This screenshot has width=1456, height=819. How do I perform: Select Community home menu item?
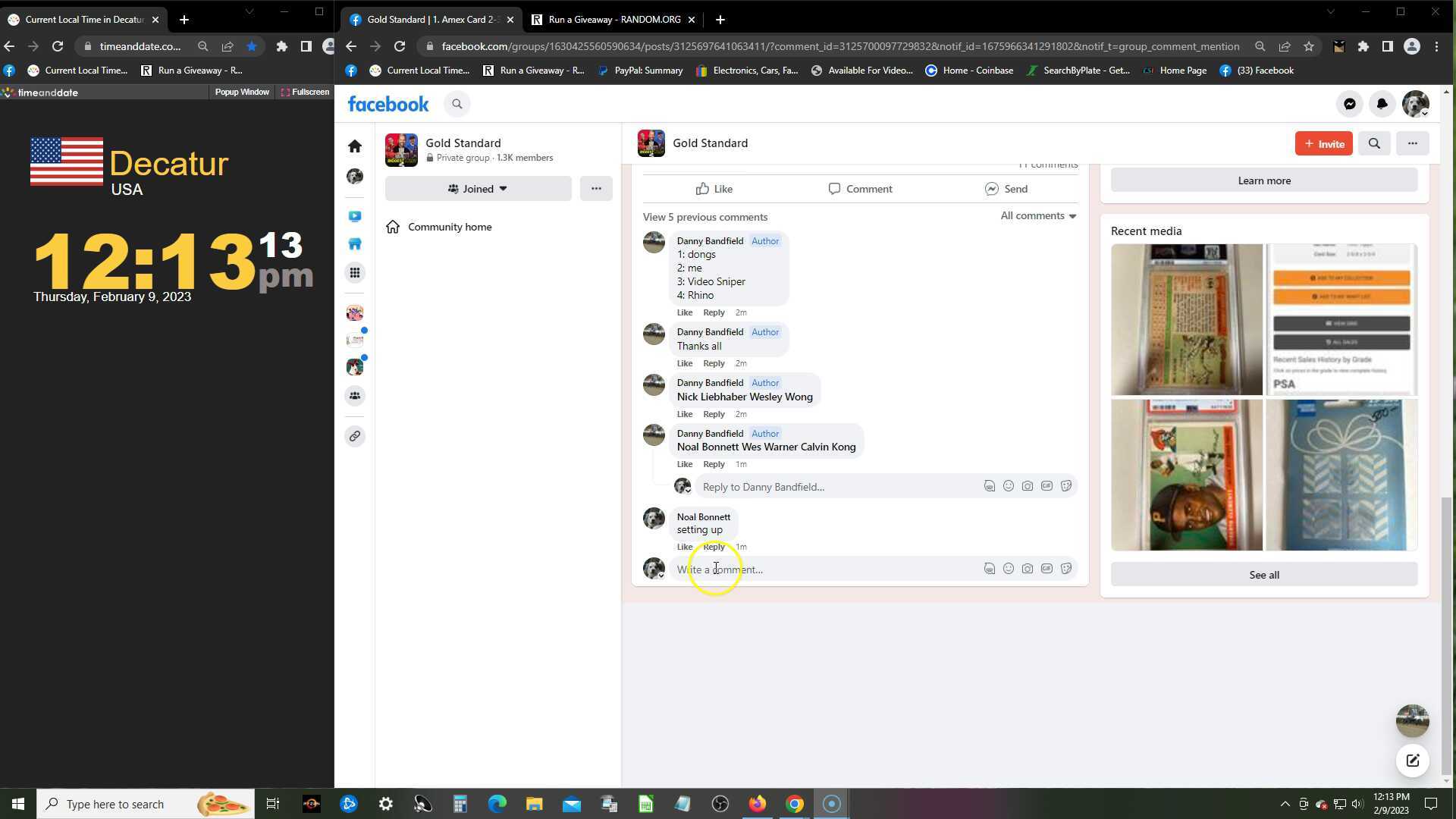[x=449, y=227]
